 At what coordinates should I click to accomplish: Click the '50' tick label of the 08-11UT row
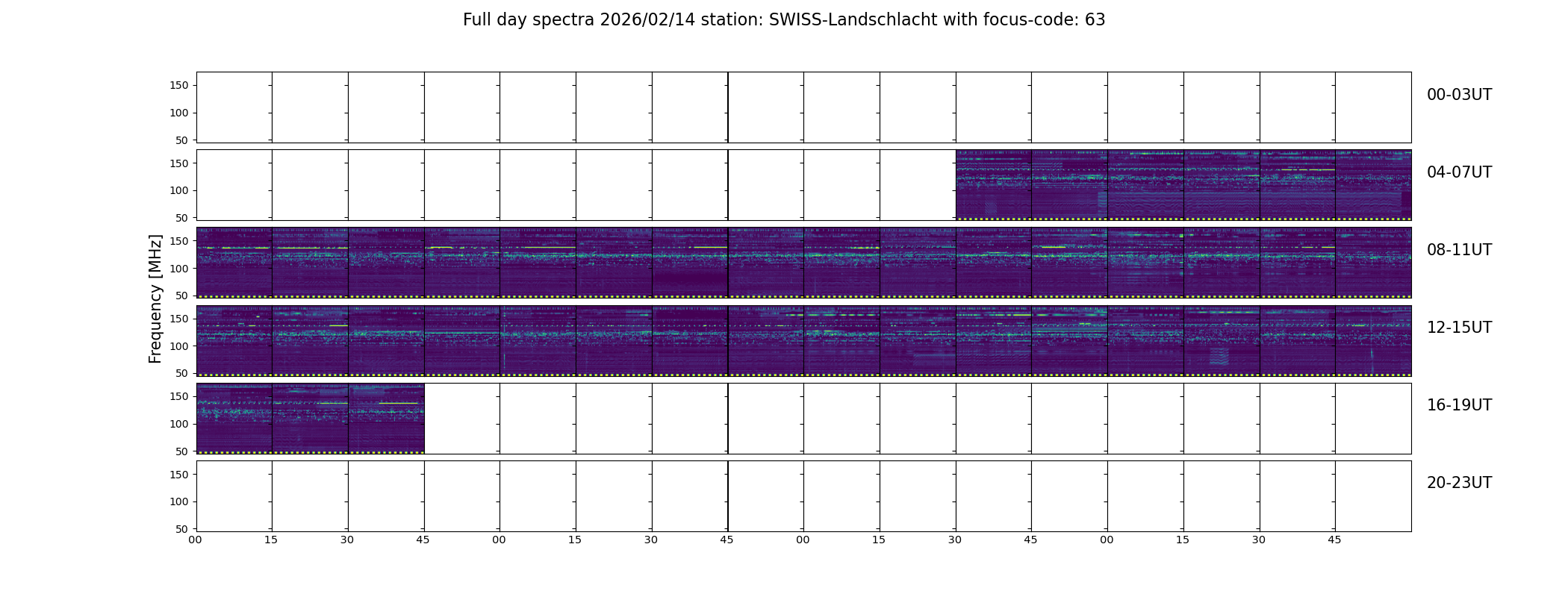(x=182, y=296)
